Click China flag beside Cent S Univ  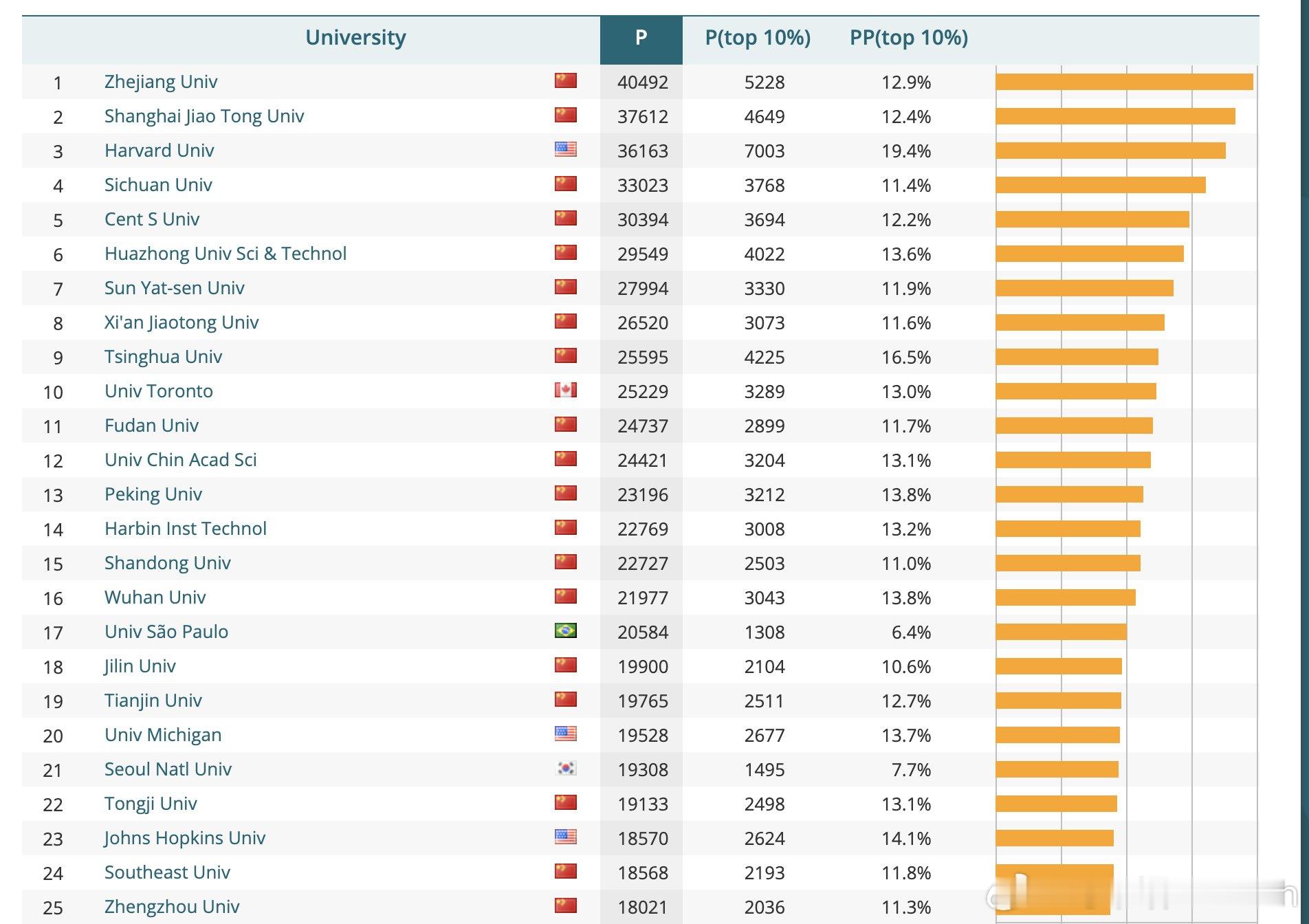tap(566, 219)
